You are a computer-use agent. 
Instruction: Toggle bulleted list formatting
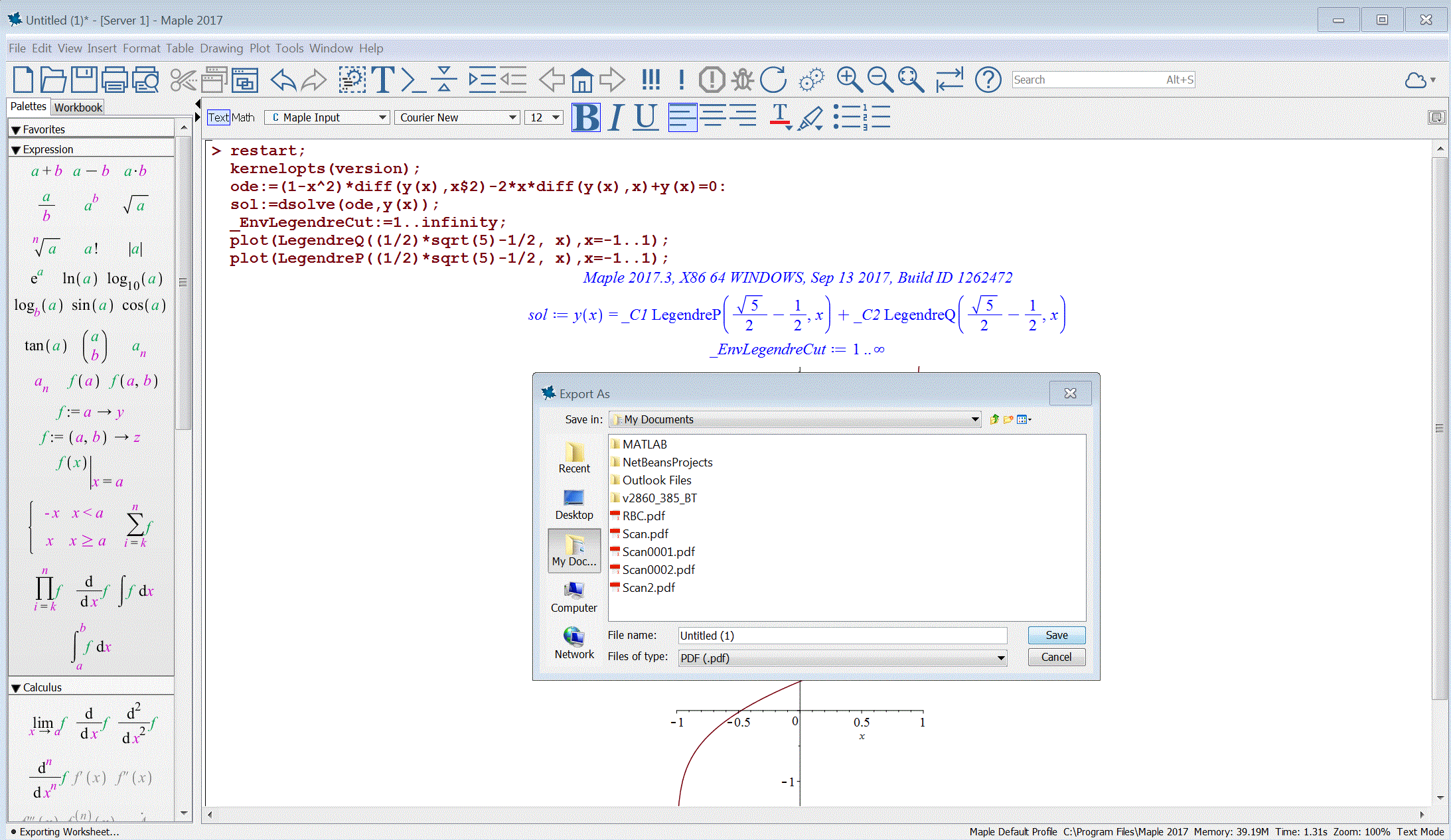click(x=847, y=117)
